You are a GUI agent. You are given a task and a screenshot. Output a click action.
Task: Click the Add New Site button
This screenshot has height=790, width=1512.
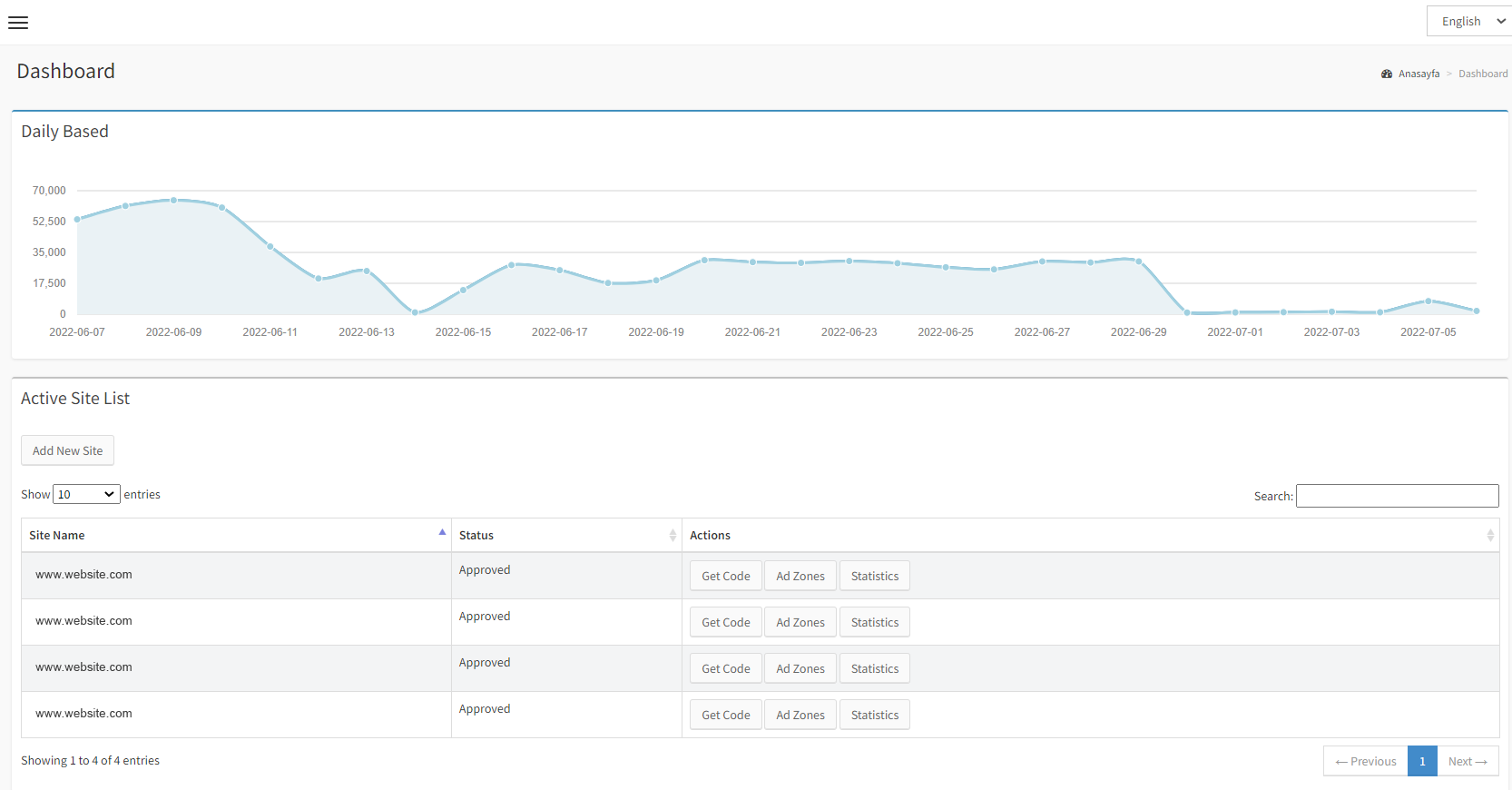[x=67, y=450]
